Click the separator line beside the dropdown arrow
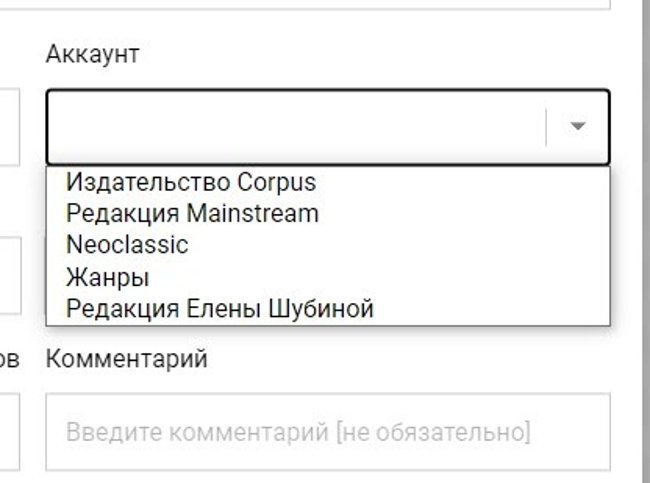Viewport: 650px width, 483px height. pyautogui.click(x=546, y=127)
